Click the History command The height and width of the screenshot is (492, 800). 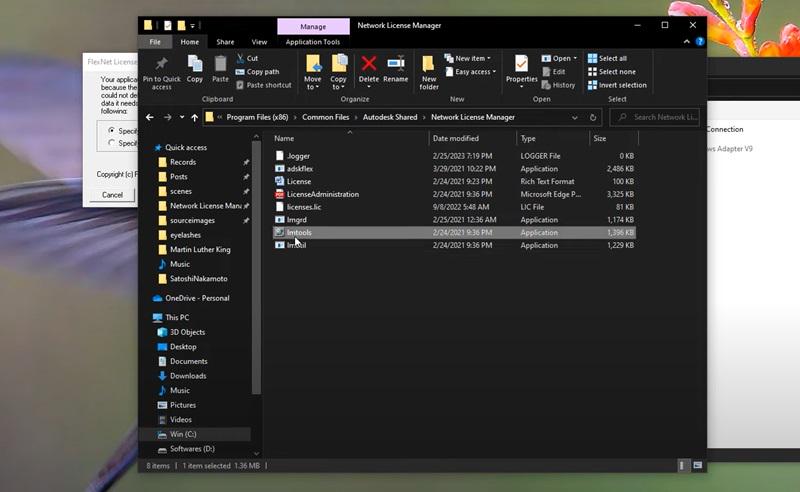558,85
